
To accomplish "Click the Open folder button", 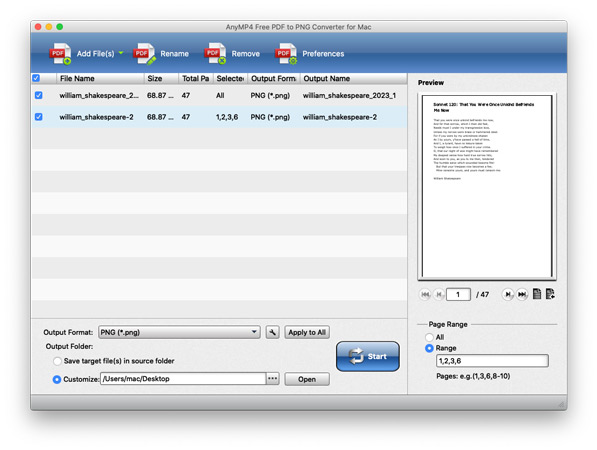I will pyautogui.click(x=307, y=379).
